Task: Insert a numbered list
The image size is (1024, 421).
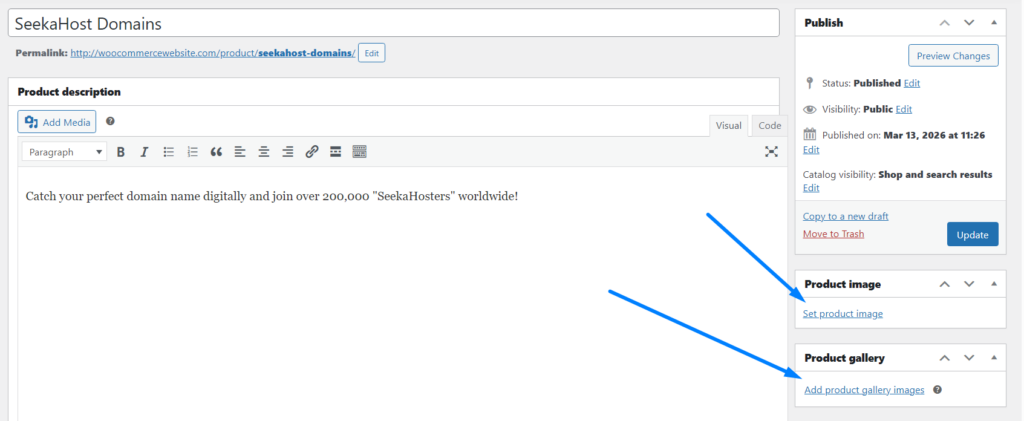Action: [x=192, y=152]
